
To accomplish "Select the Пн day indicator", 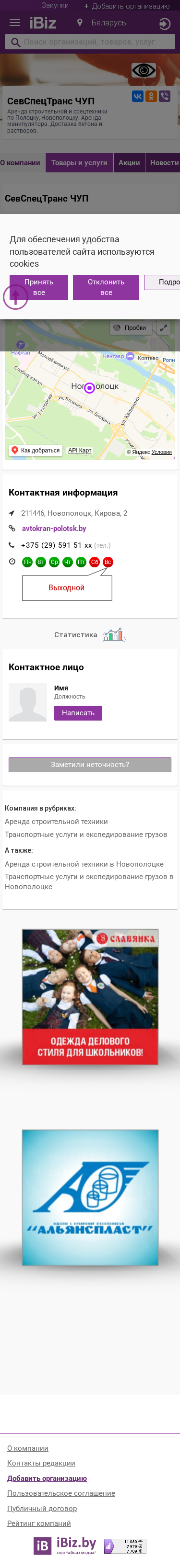I will coord(27,562).
